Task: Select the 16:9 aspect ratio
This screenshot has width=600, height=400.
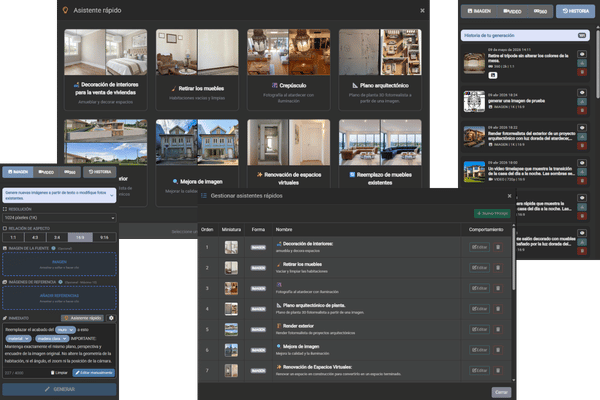Action: click(80, 238)
